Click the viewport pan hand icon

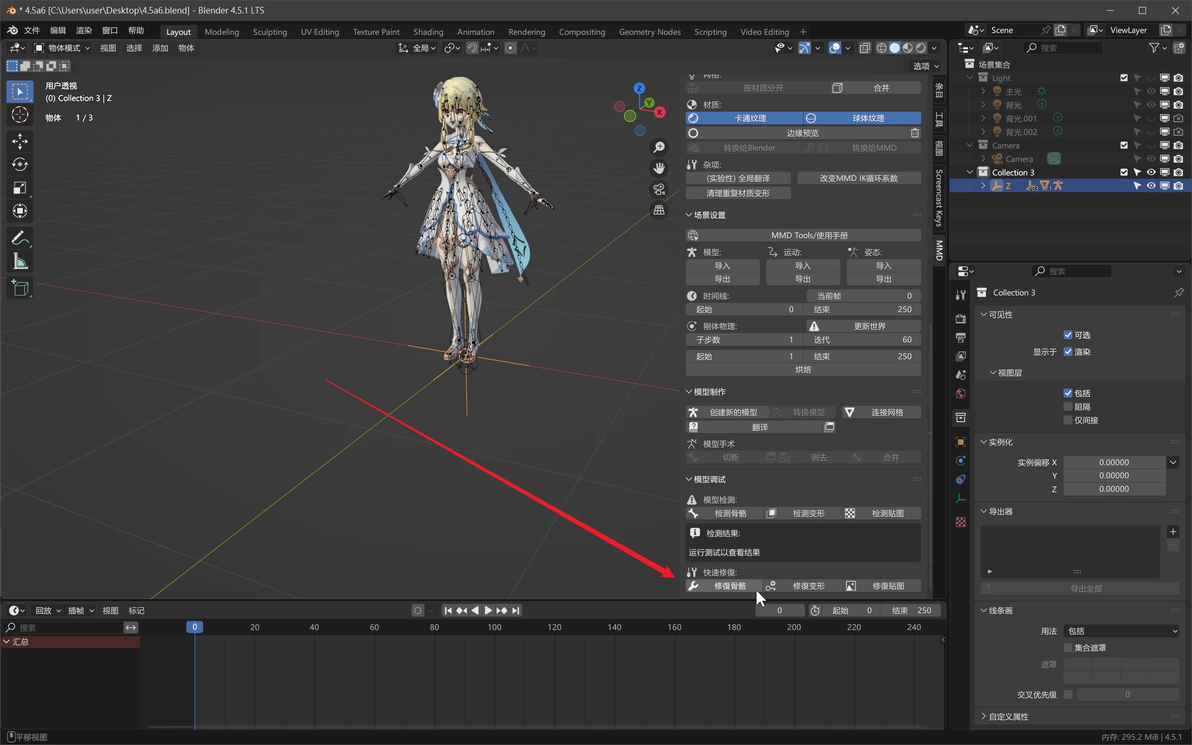659,168
